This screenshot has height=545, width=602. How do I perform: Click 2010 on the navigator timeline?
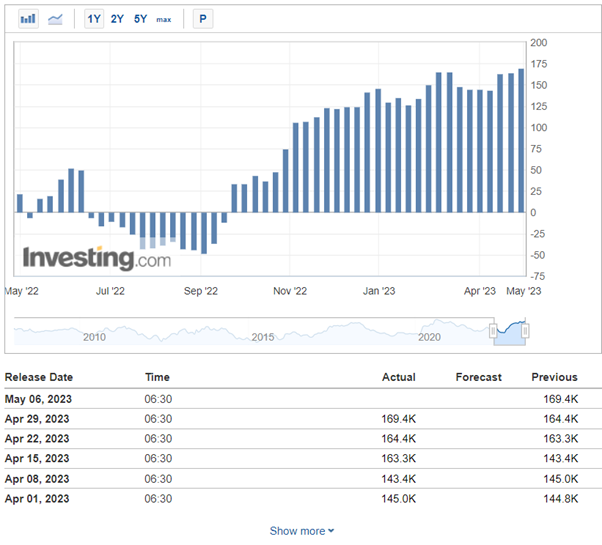(x=94, y=338)
